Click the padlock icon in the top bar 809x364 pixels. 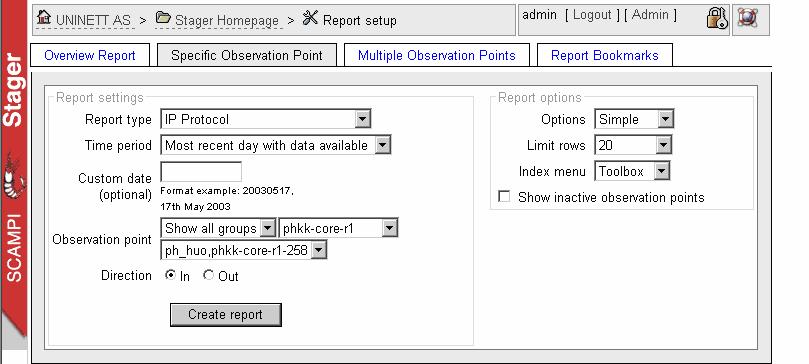click(x=716, y=18)
